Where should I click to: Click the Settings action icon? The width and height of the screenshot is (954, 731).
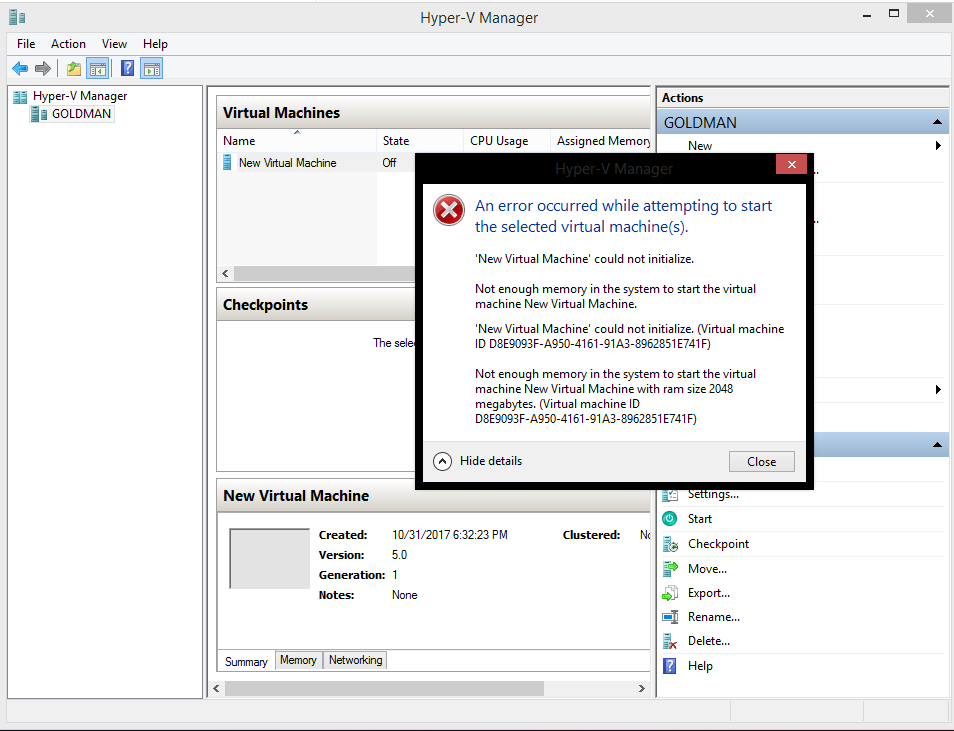[x=670, y=494]
